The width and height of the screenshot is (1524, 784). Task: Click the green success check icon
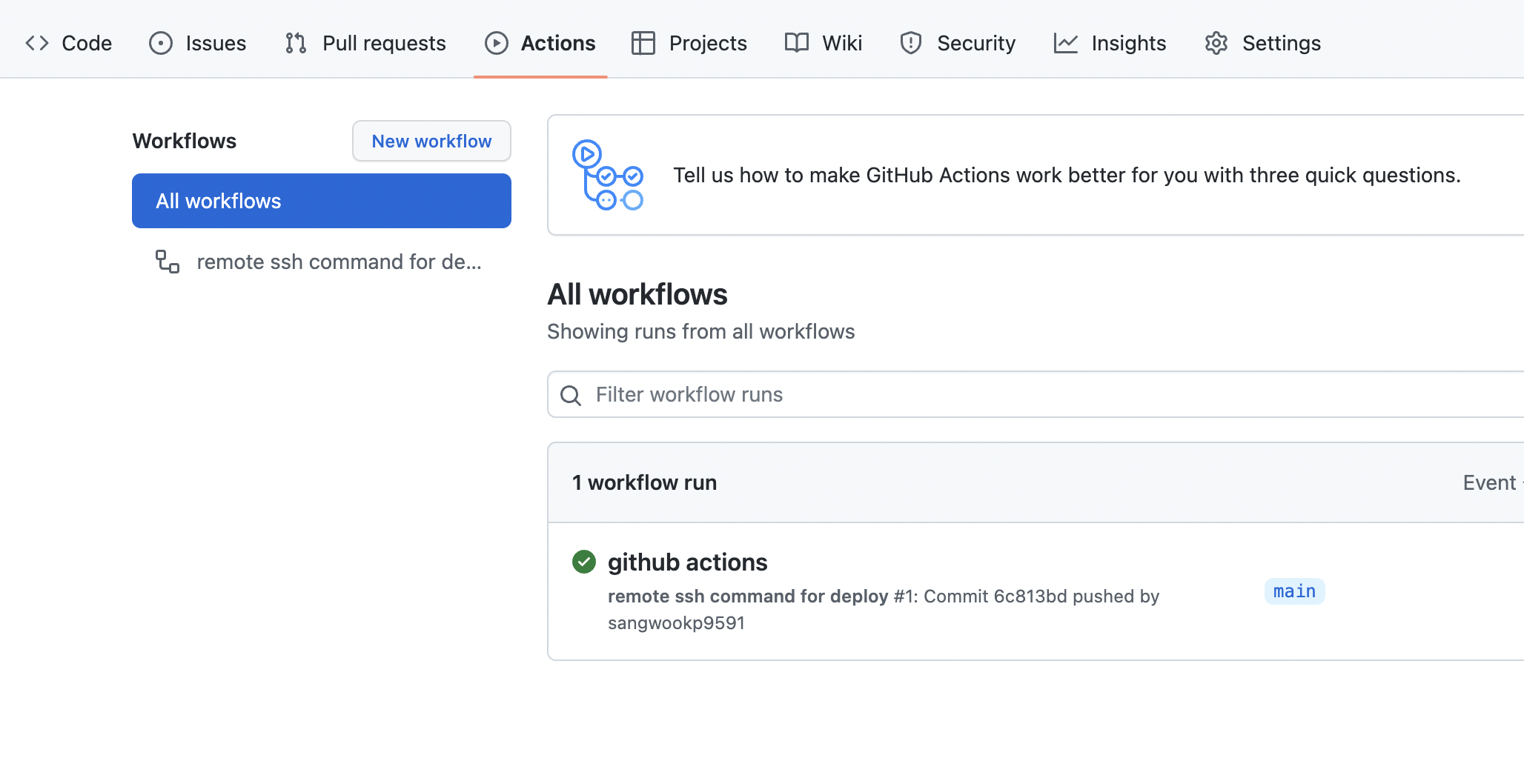click(584, 562)
